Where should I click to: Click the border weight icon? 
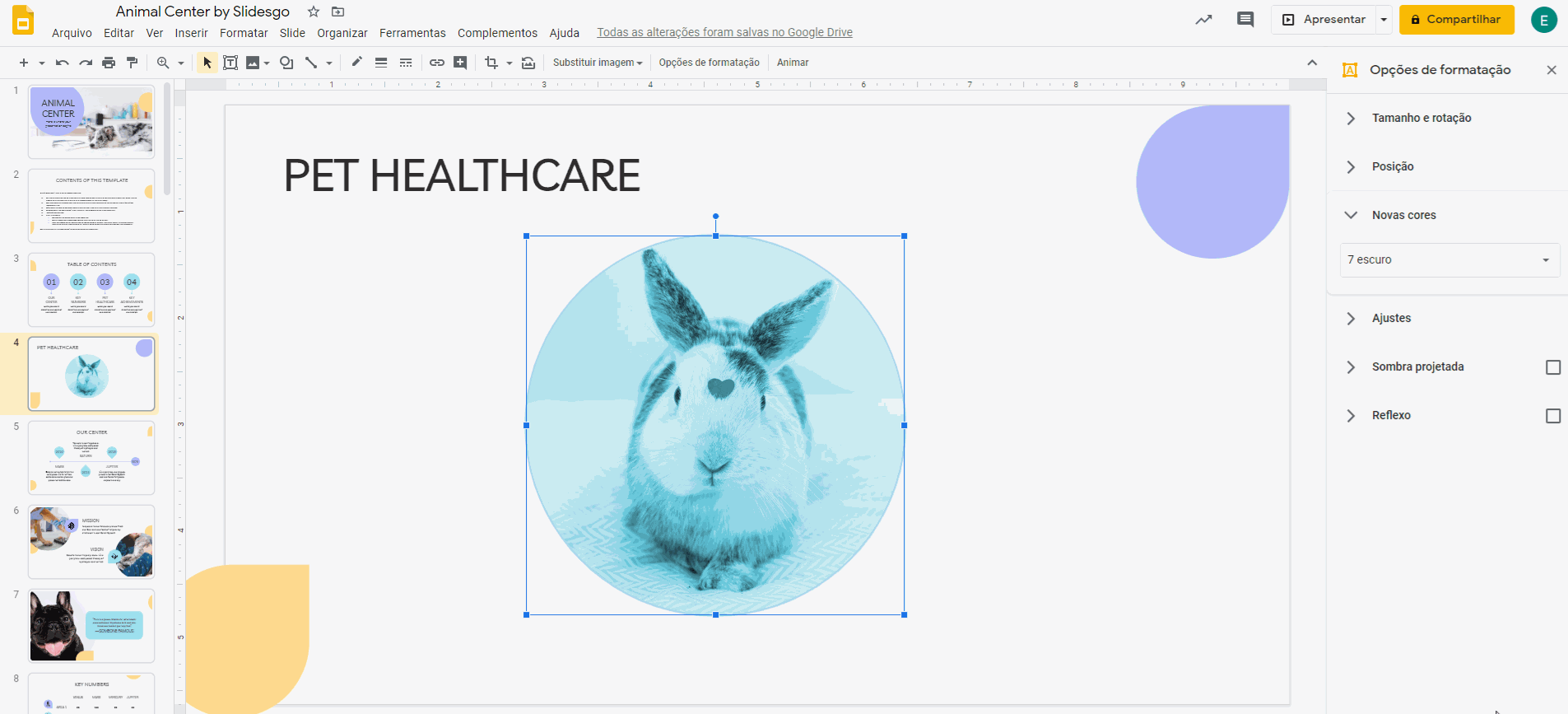(381, 63)
